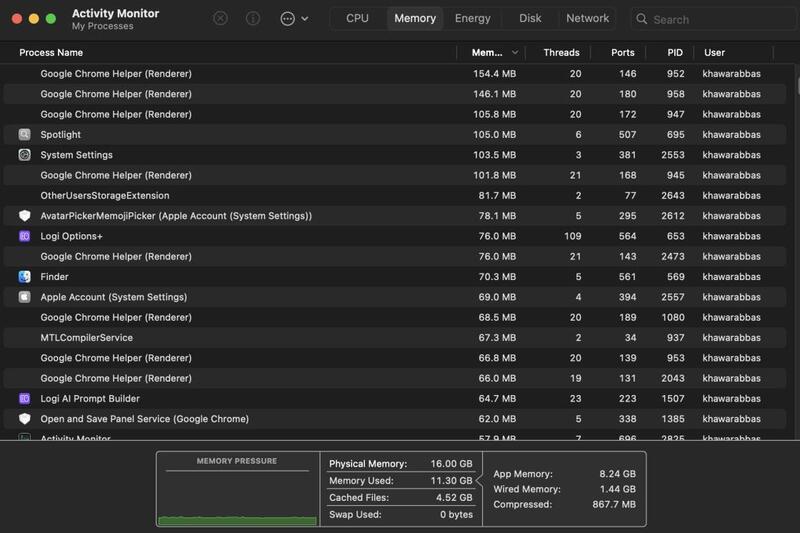
Task: Sort processes by Process Name header
Action: 52,52
